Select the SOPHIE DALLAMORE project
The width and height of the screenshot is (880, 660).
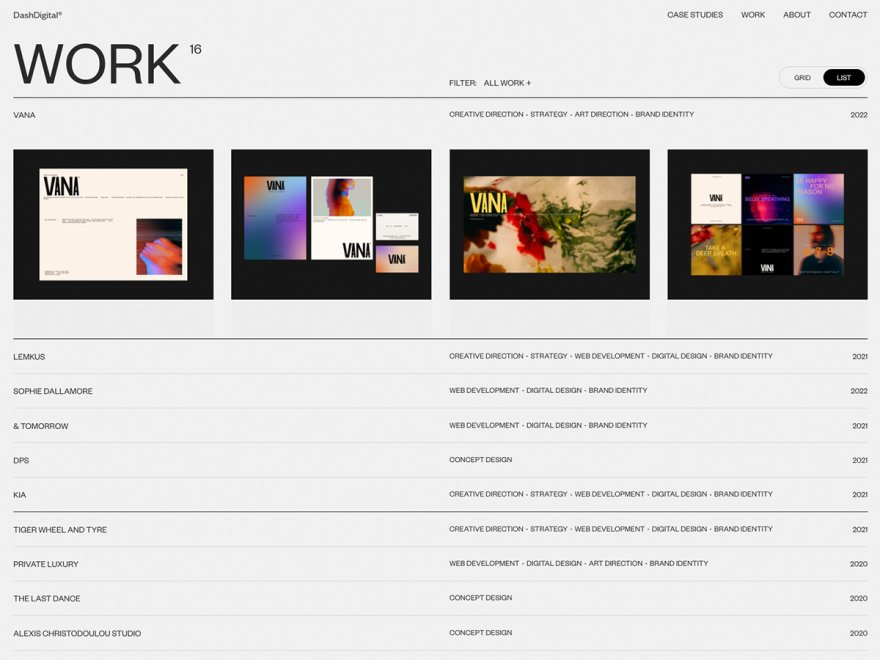(x=52, y=390)
